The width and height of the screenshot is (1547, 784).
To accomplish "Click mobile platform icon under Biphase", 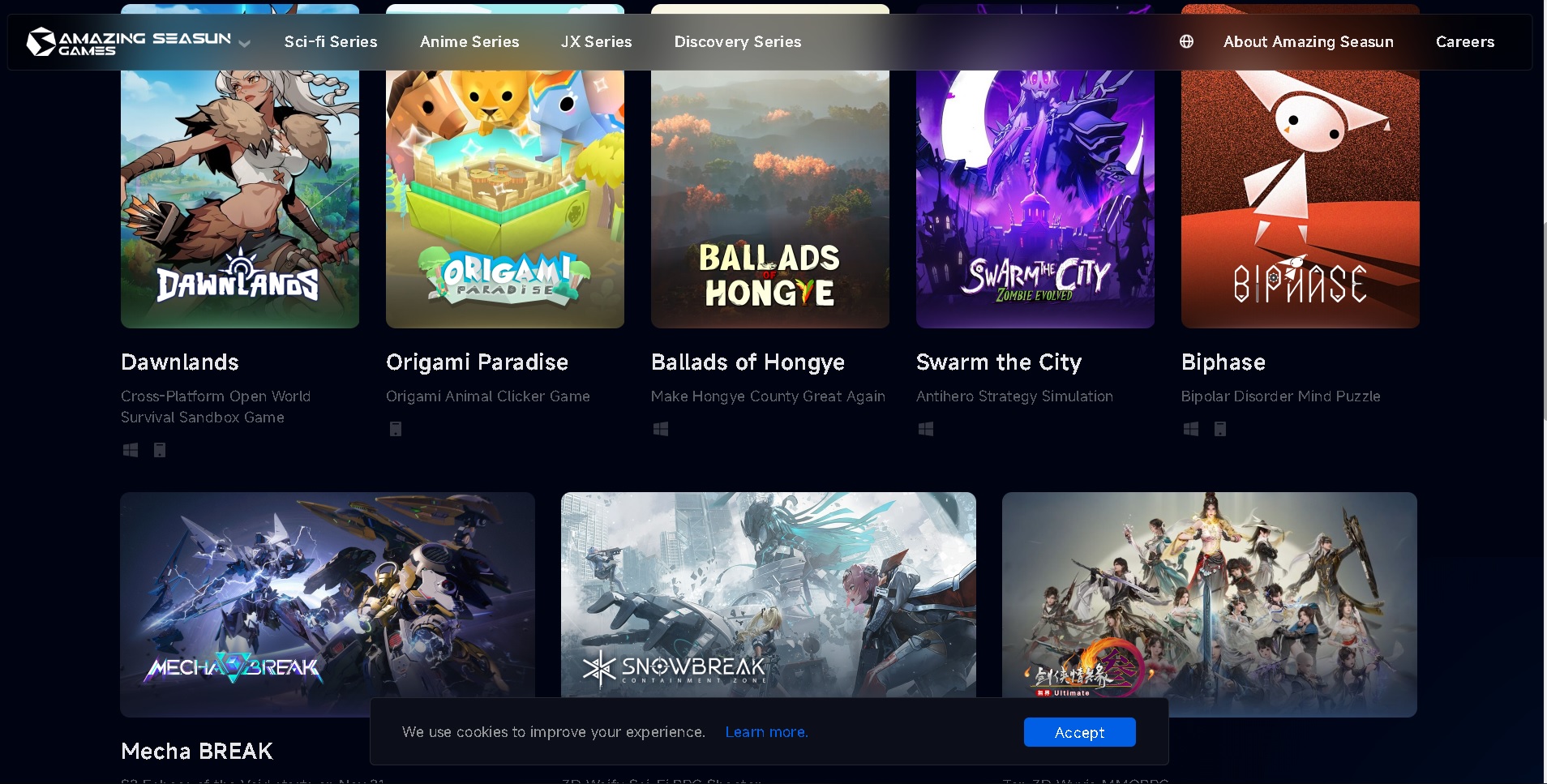I will 1220,429.
